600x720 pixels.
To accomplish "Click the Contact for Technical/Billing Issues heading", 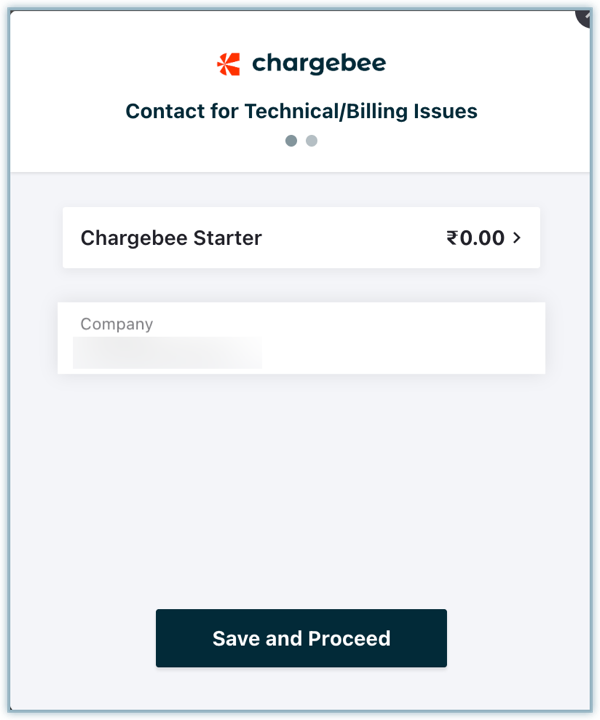I will pyautogui.click(x=301, y=111).
